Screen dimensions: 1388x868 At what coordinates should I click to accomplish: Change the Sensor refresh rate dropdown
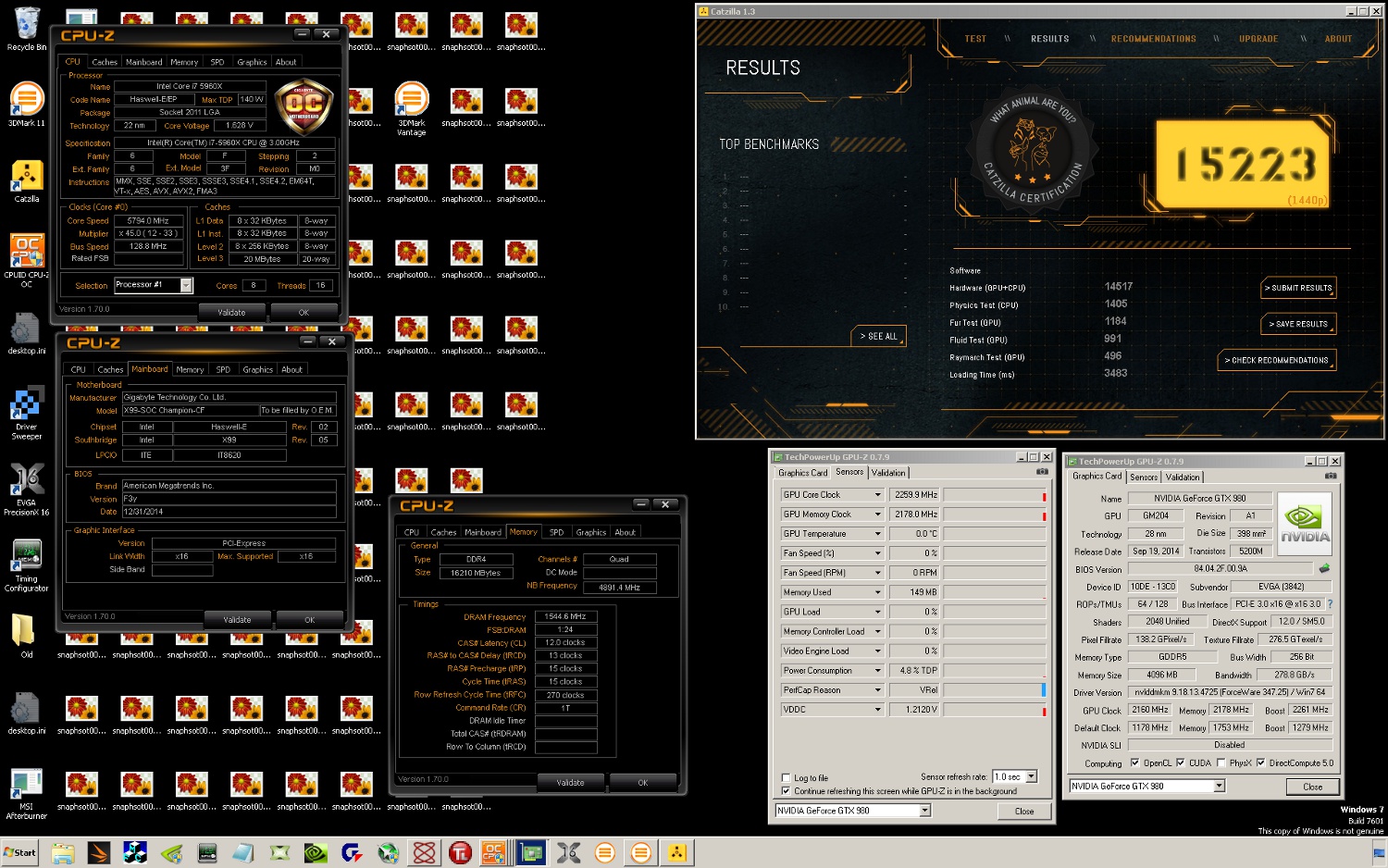tap(1014, 776)
